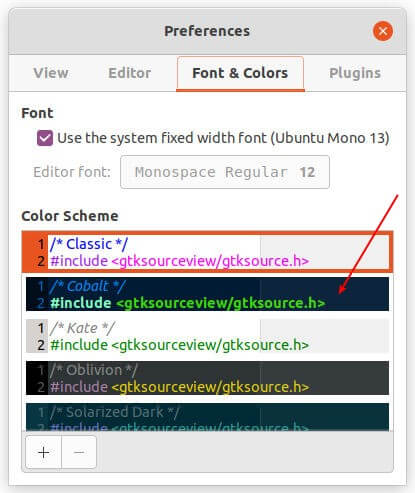Select the Font & Colors tab
Screen dimensions: 415x493
tap(240, 73)
